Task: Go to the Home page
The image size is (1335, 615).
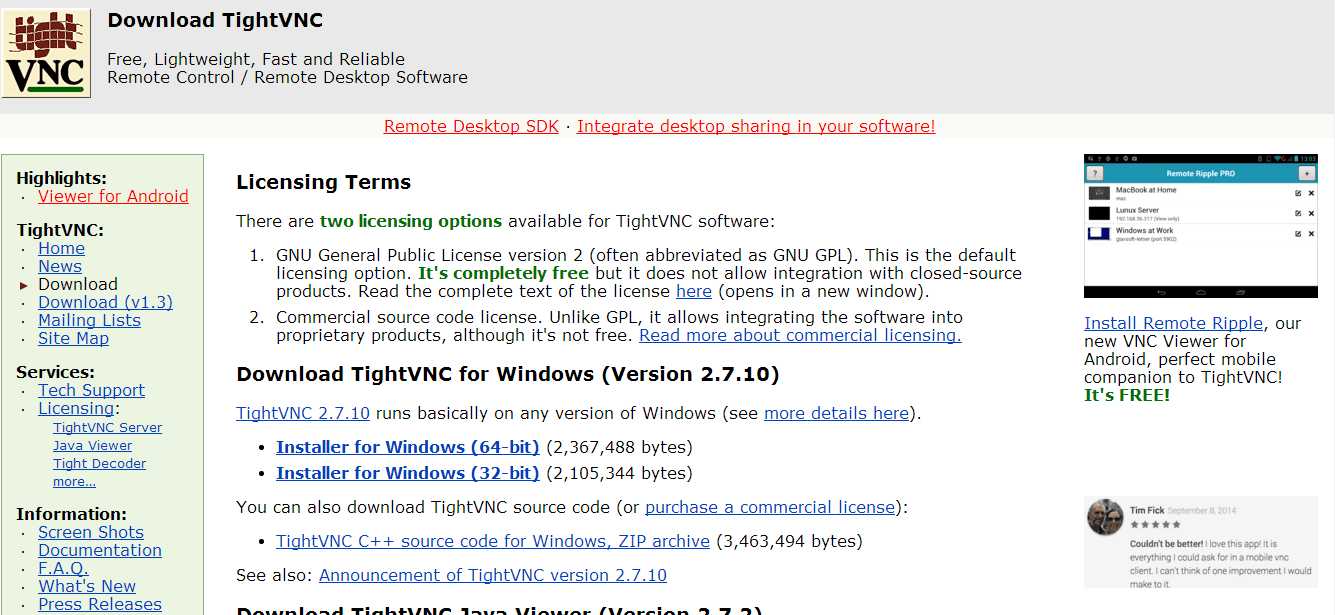Action: coord(61,248)
